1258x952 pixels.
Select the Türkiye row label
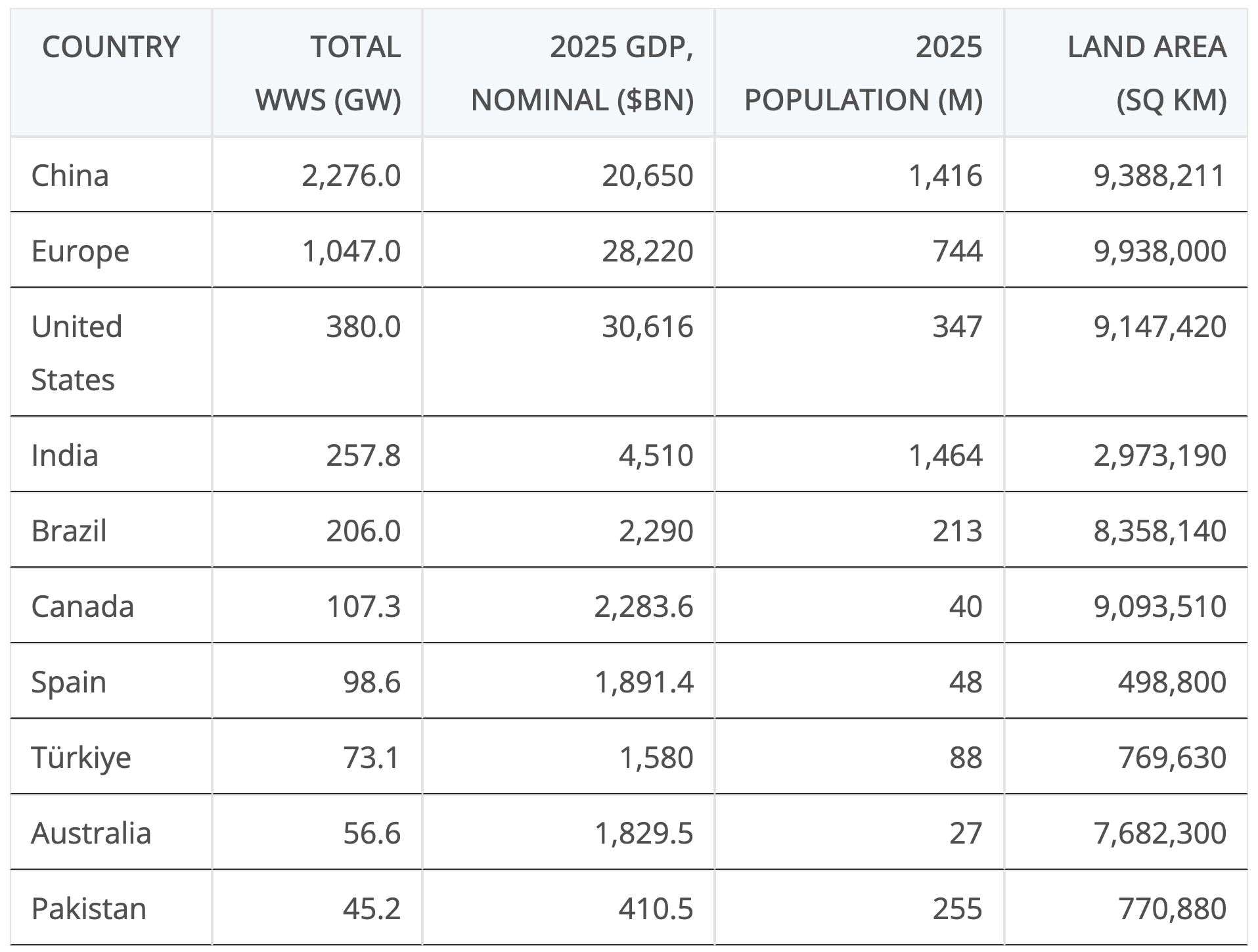(x=81, y=758)
